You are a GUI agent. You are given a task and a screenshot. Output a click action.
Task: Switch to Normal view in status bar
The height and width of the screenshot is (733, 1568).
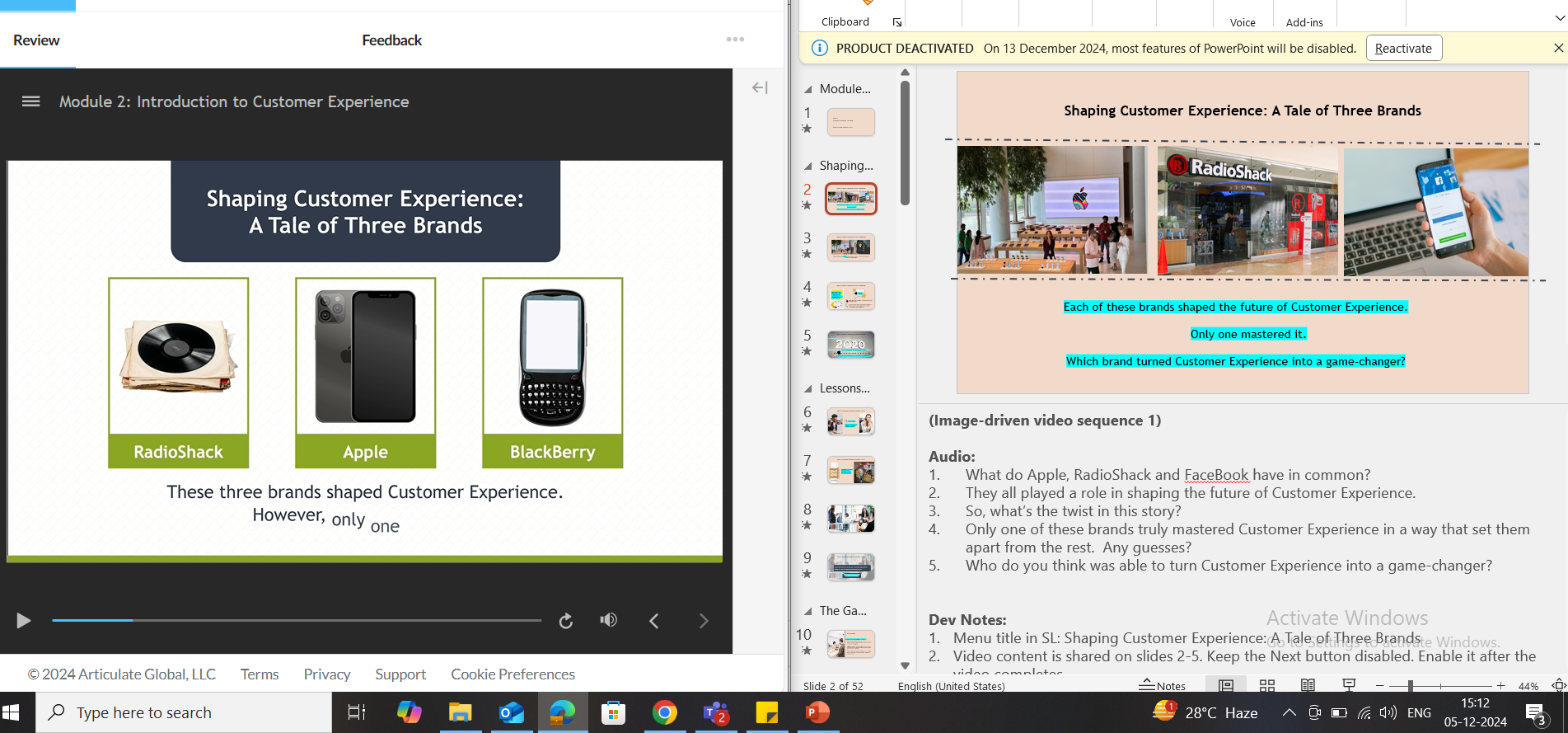tap(1226, 685)
